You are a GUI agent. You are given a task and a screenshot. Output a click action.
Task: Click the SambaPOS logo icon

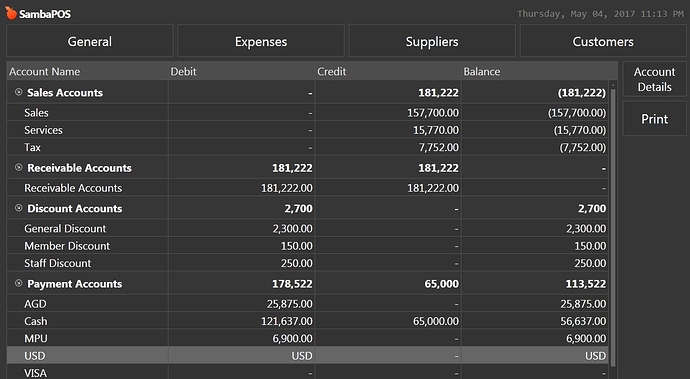tap(11, 13)
